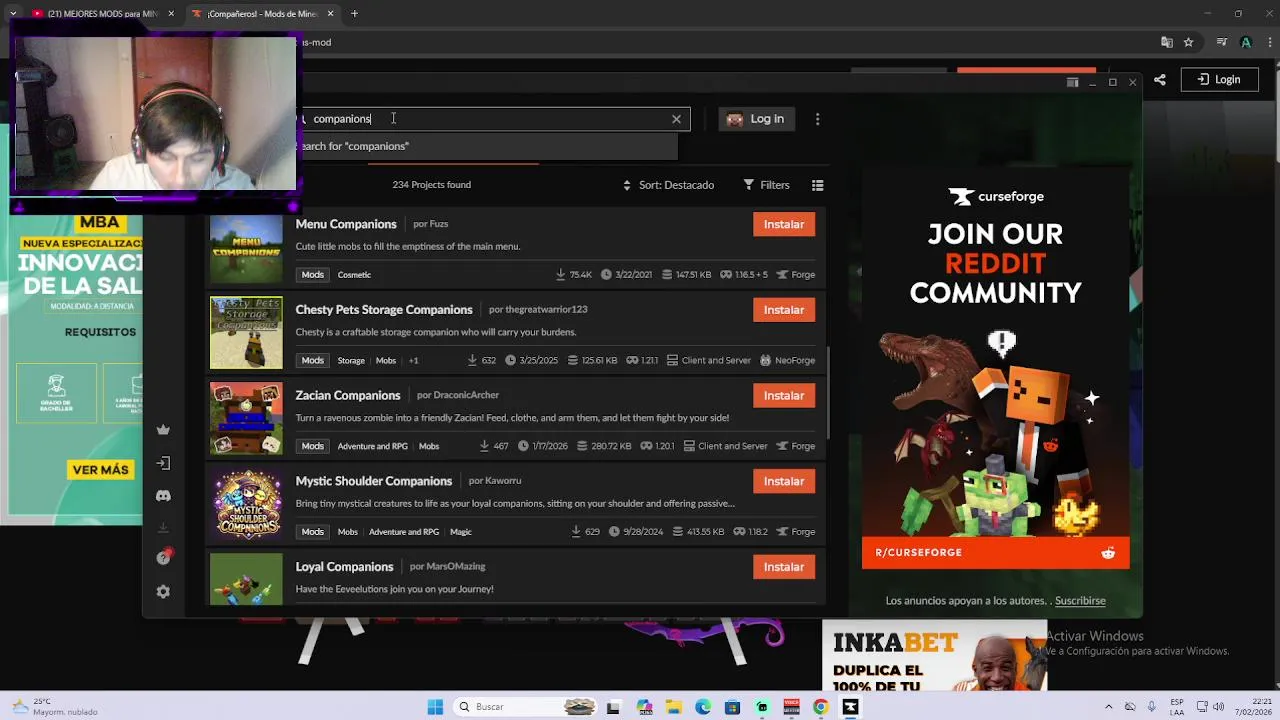Click Instalar for Chesty Pets Storage Companions
Viewport: 1280px width, 720px height.
click(784, 310)
